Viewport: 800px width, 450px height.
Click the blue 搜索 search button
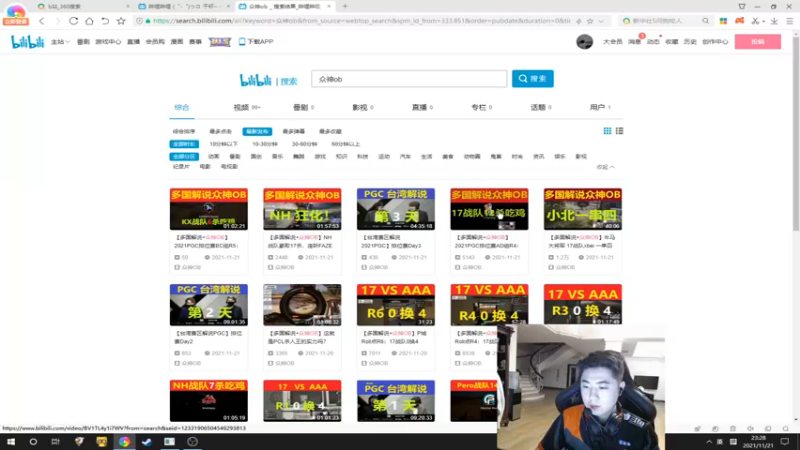(x=533, y=79)
